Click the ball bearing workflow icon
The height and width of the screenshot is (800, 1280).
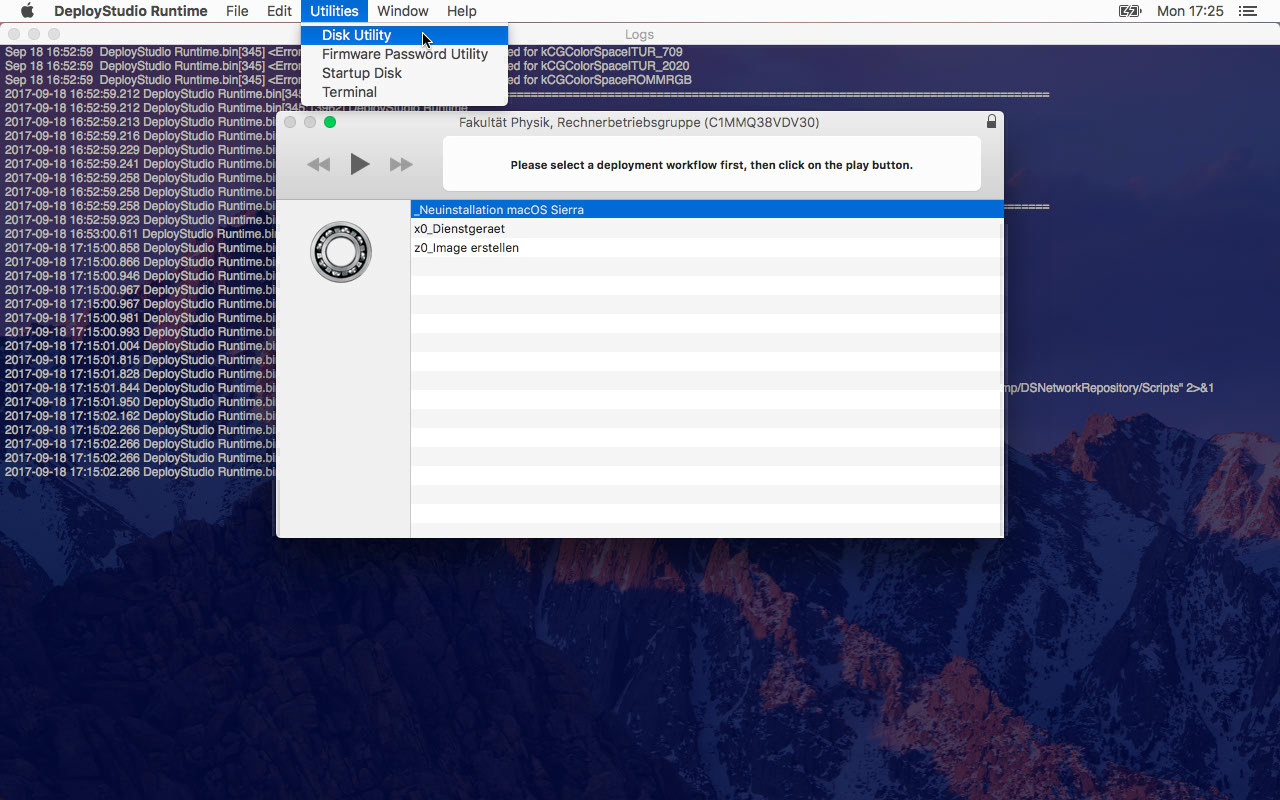click(x=341, y=252)
